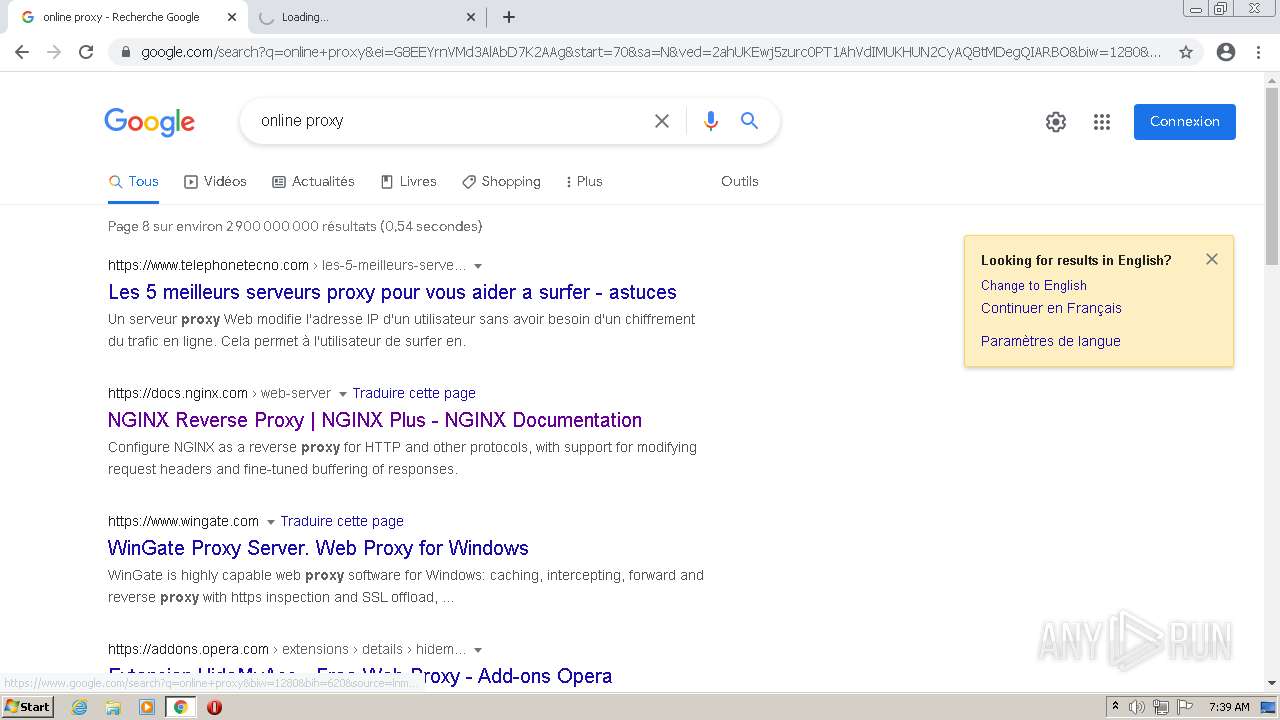Click the address bar URL
This screenshot has width=1280, height=720.
(650, 52)
